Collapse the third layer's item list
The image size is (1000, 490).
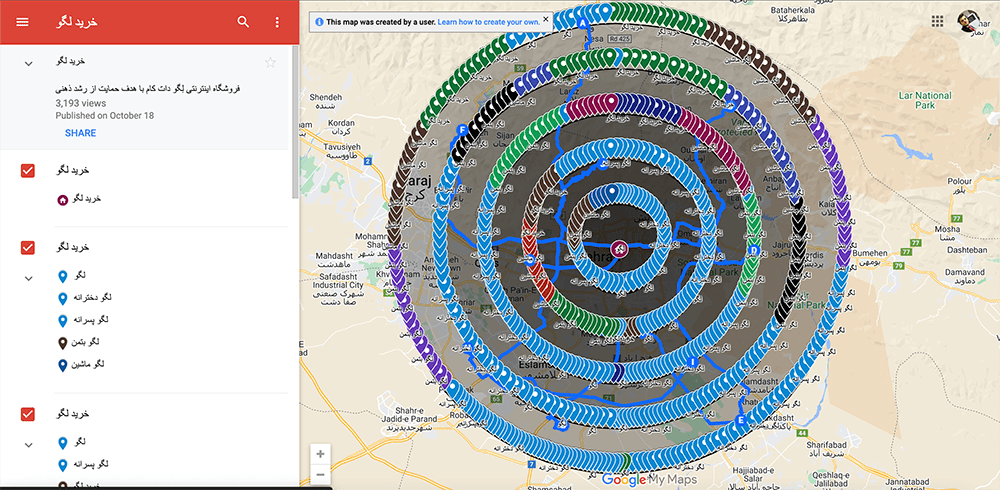(x=29, y=444)
